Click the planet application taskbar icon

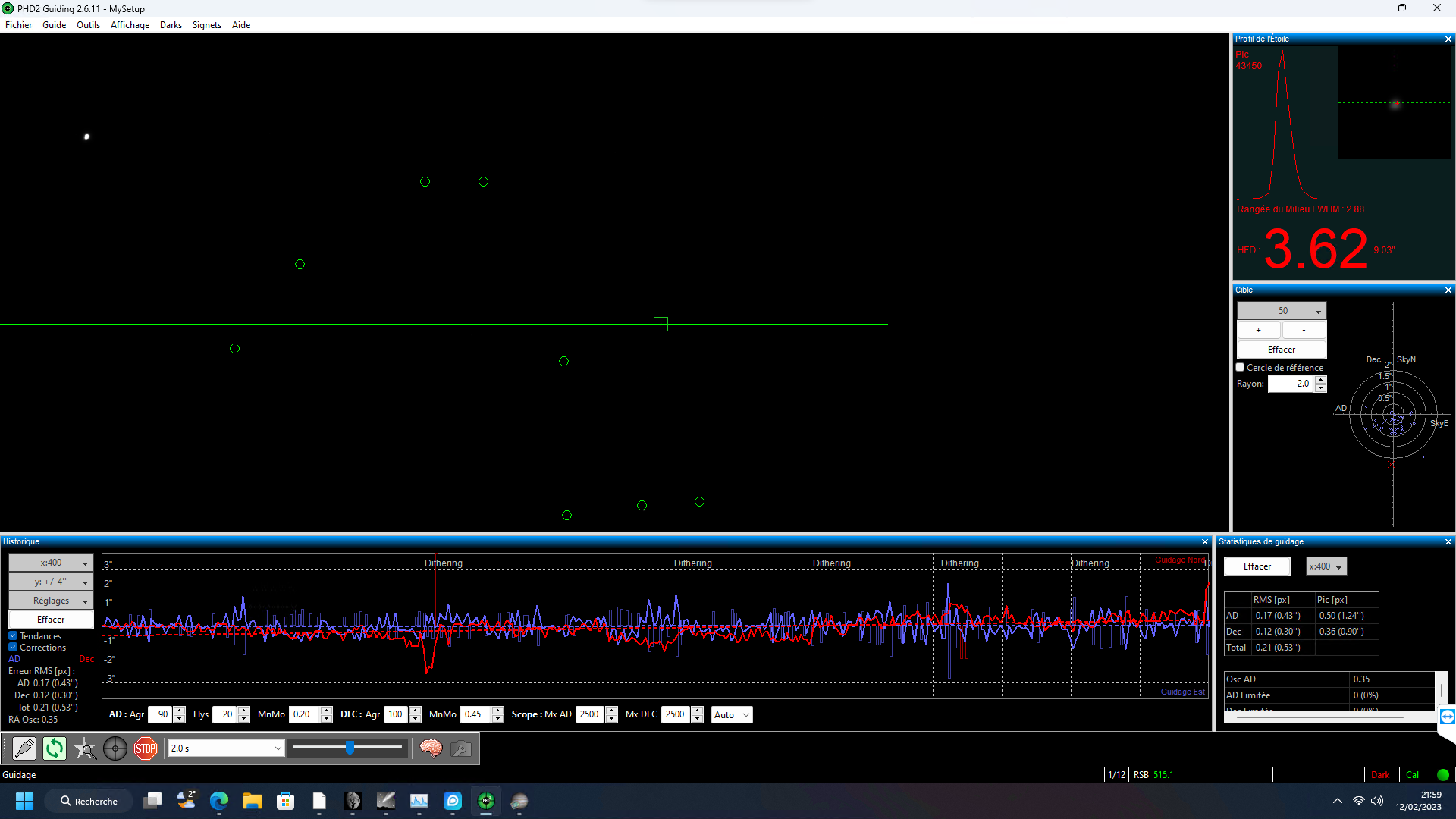point(519,801)
